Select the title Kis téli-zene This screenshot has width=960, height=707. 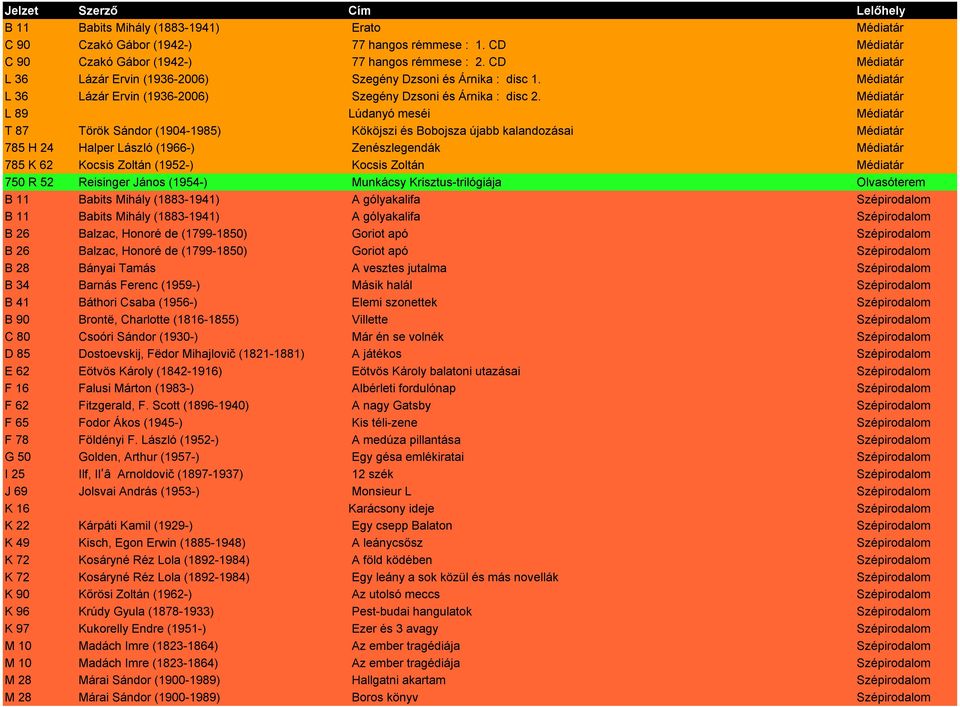coord(384,422)
